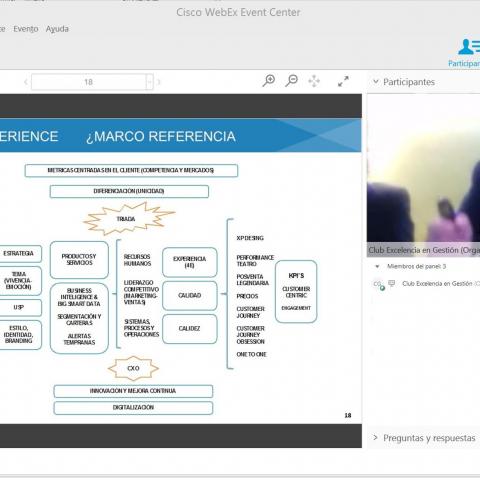Click the CG presenter status icon
The height and width of the screenshot is (480, 480).
(378, 284)
